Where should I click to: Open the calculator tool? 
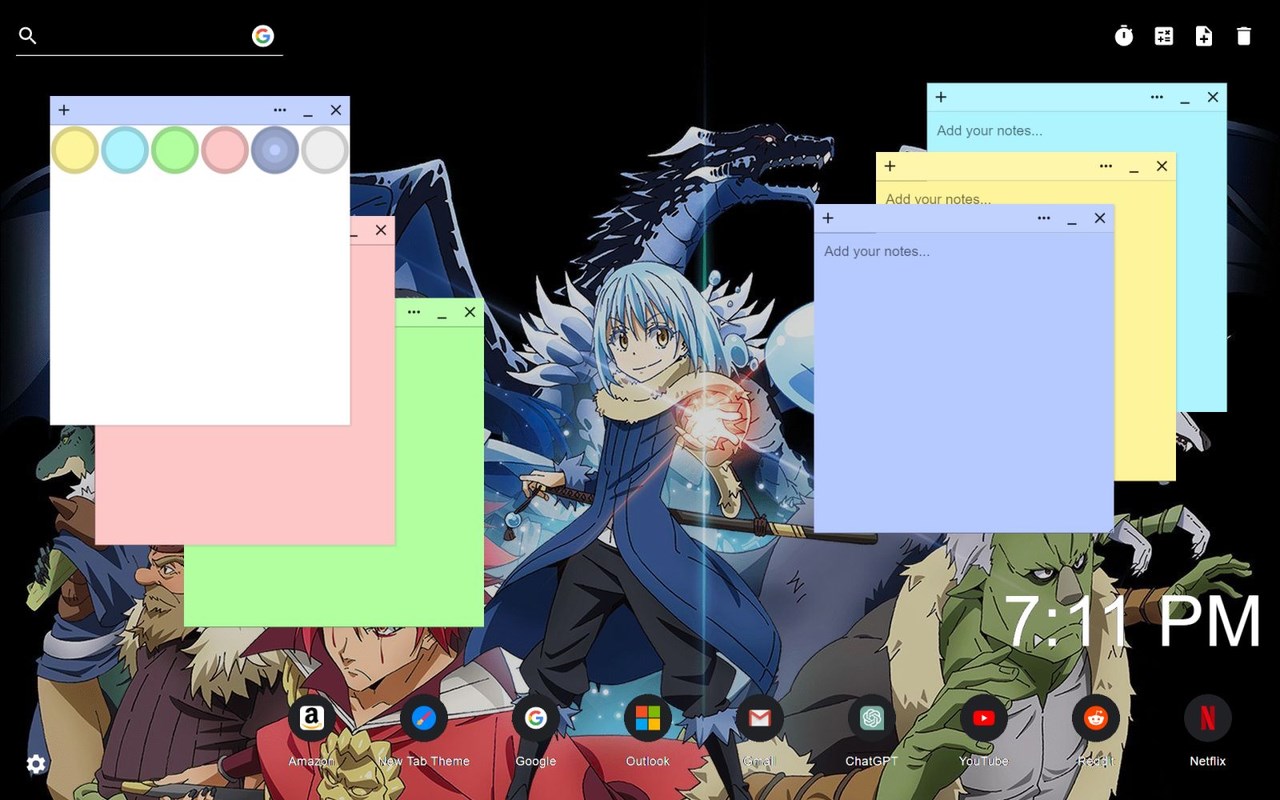[x=1164, y=36]
